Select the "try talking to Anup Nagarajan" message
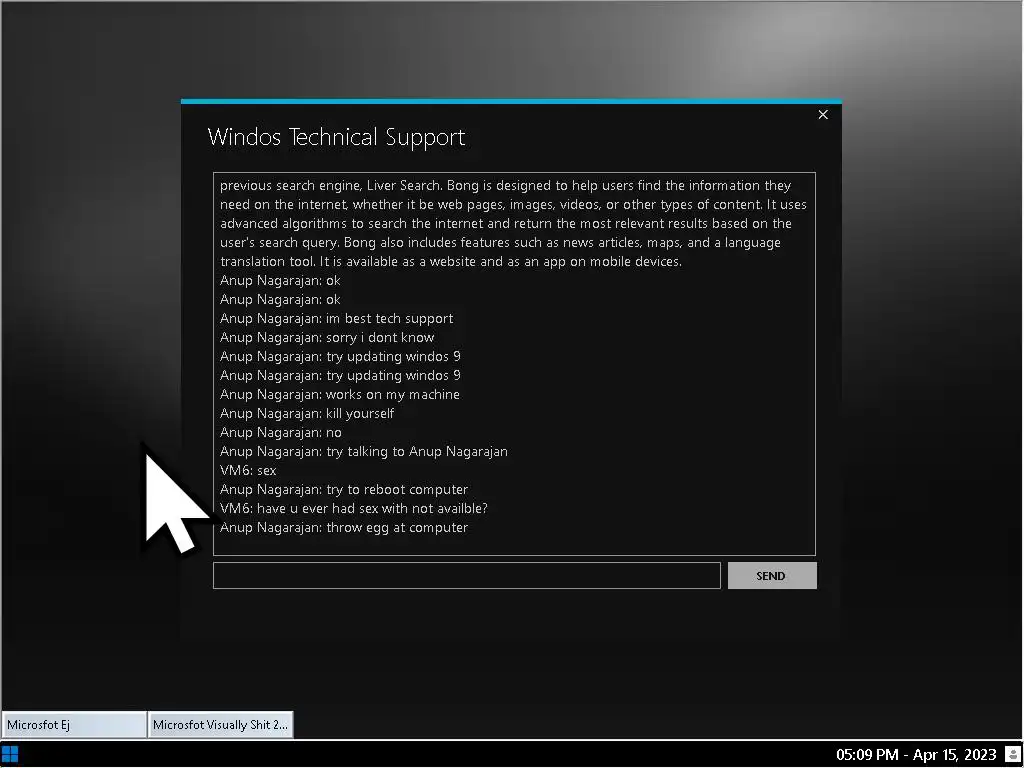This screenshot has width=1024, height=768. 364,451
